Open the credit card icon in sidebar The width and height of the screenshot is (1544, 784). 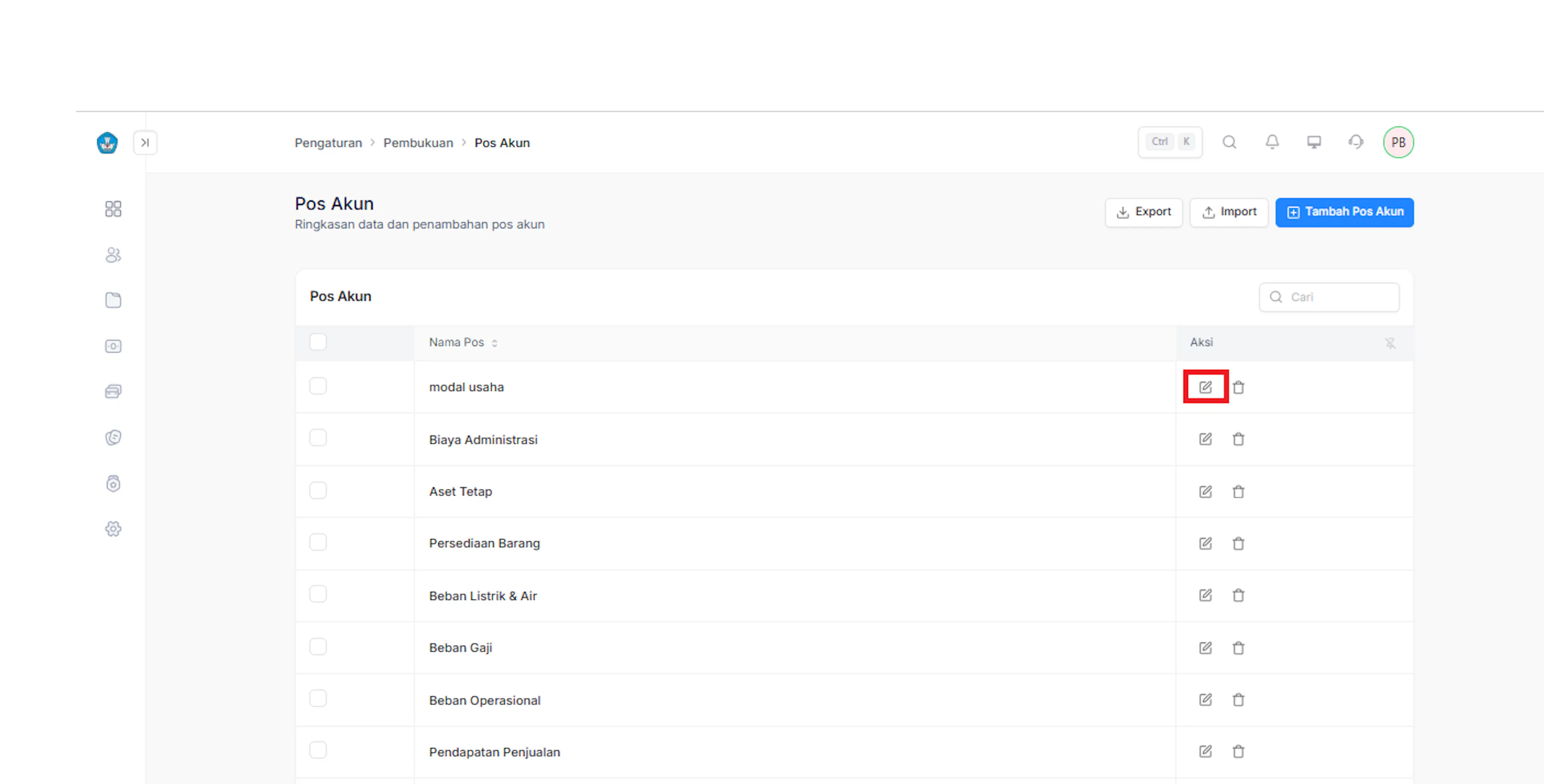pyautogui.click(x=113, y=392)
